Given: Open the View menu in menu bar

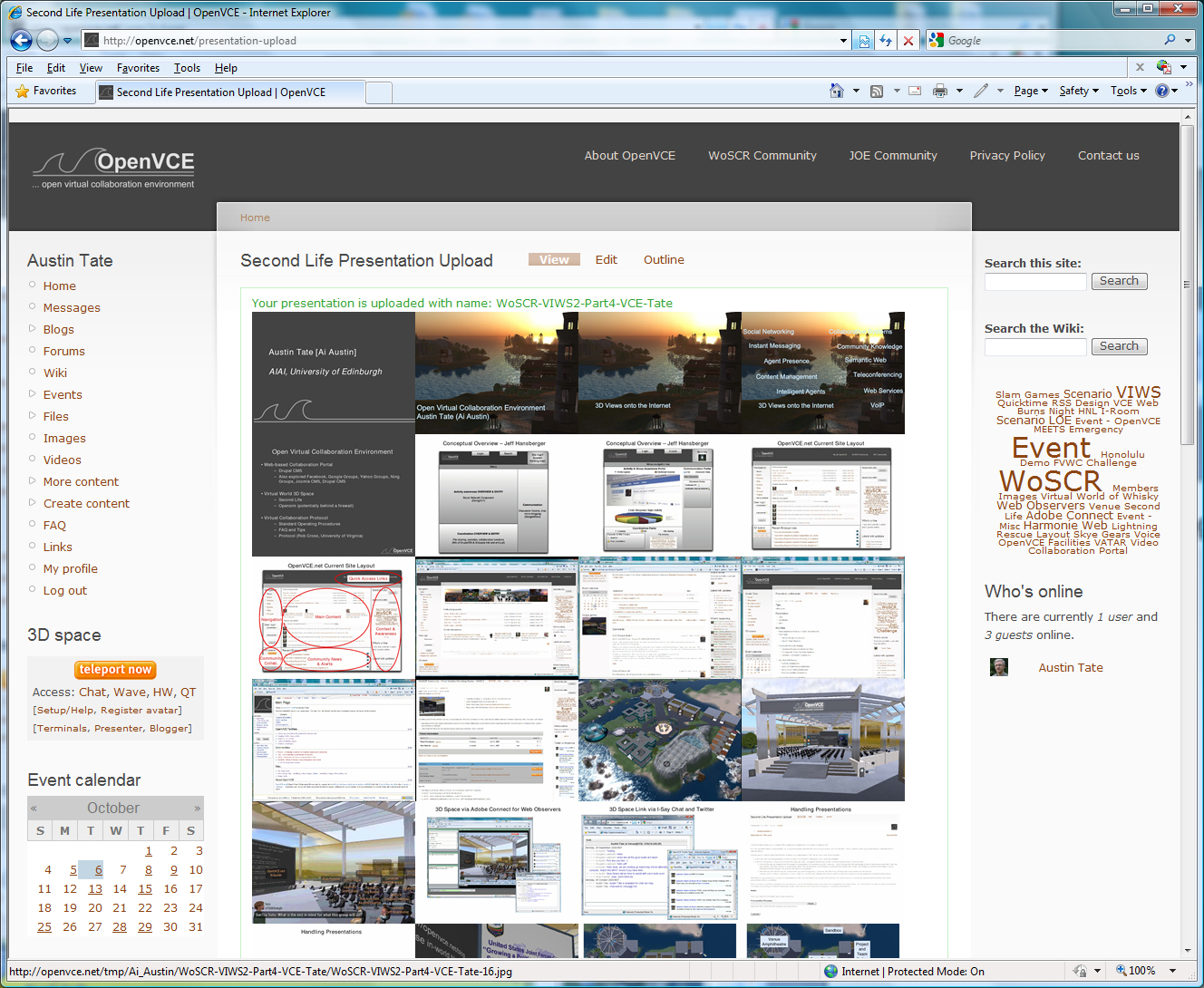Looking at the screenshot, I should [x=91, y=68].
